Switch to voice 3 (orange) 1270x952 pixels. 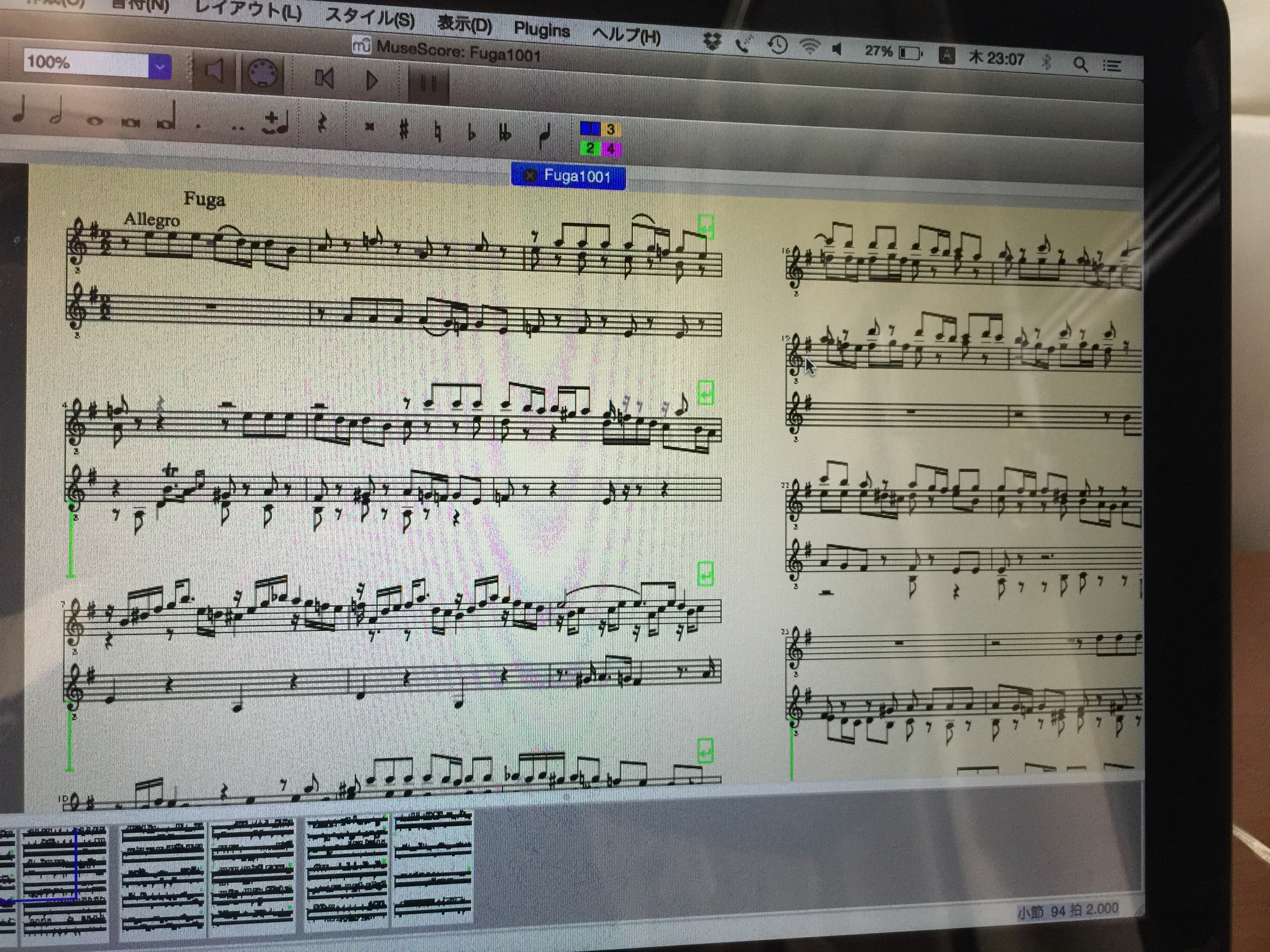point(611,130)
